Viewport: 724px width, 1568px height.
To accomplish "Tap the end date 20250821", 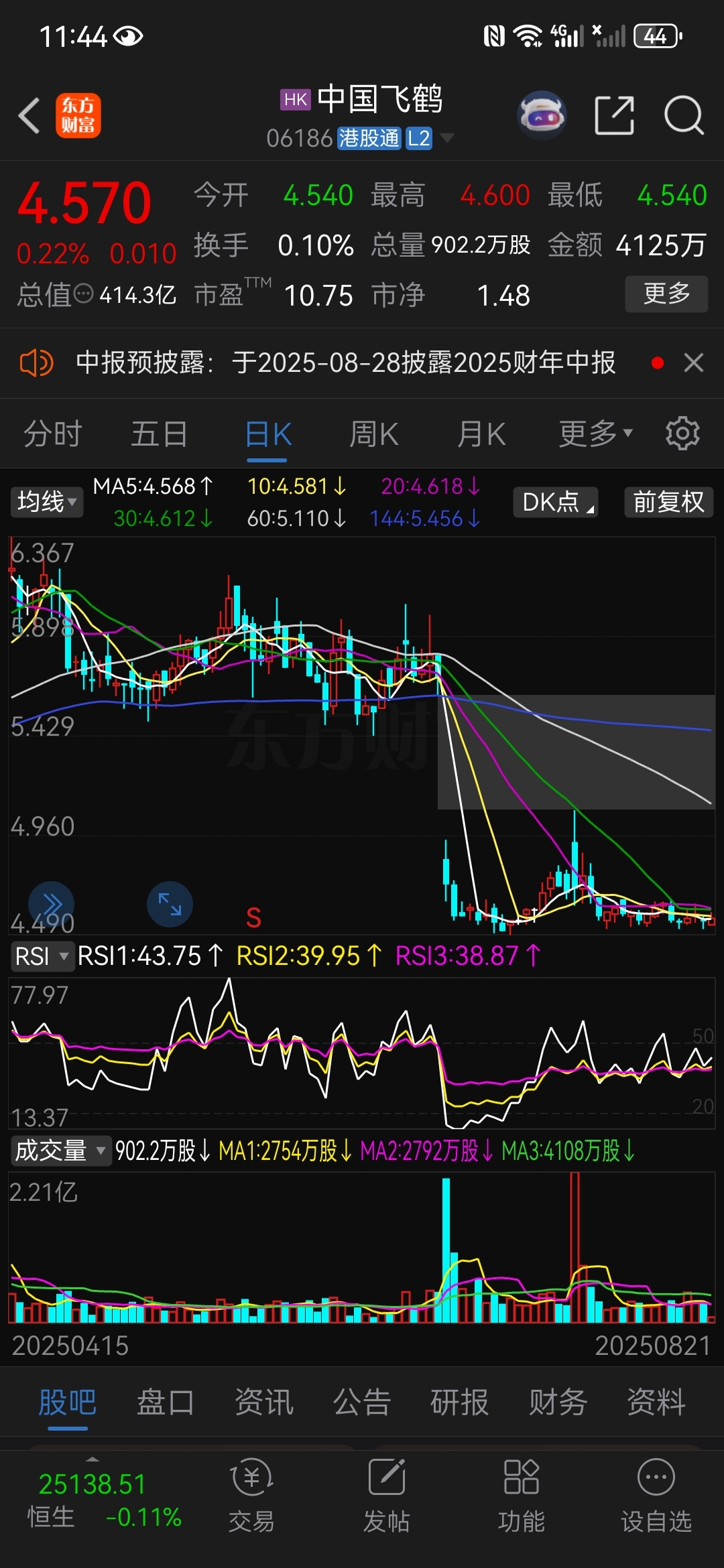I will (x=653, y=1346).
